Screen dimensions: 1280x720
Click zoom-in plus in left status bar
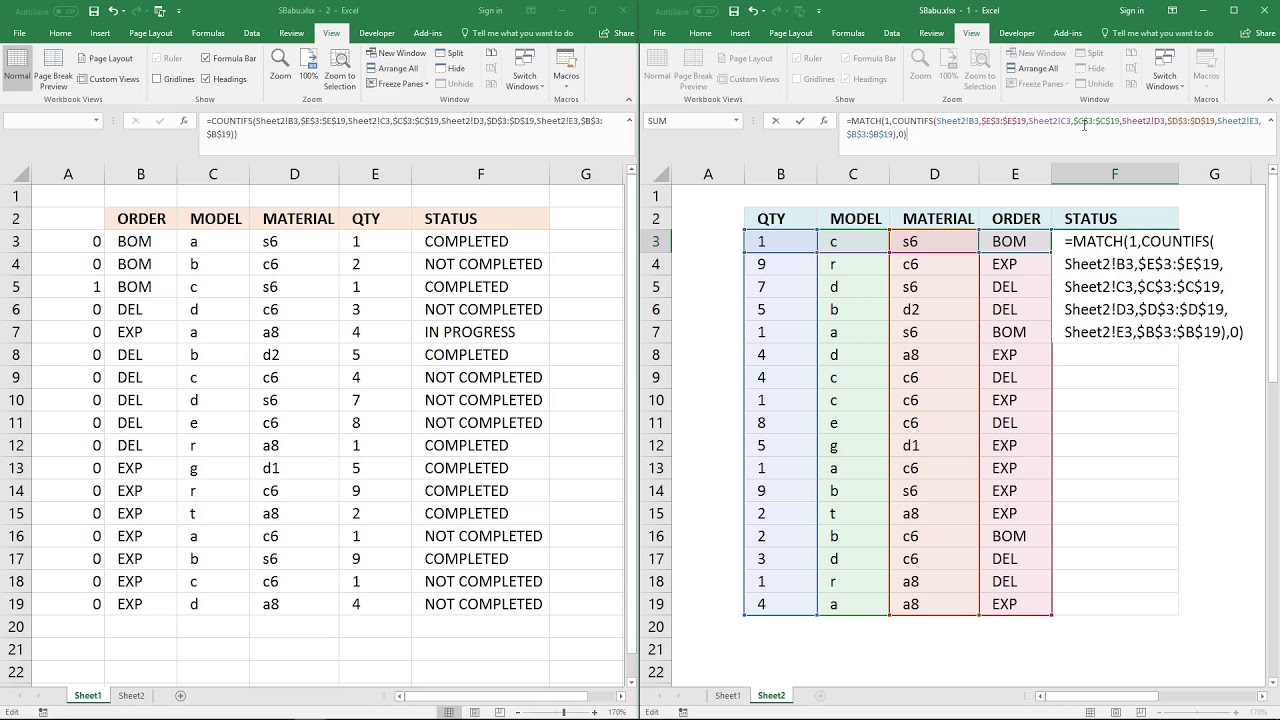[595, 712]
